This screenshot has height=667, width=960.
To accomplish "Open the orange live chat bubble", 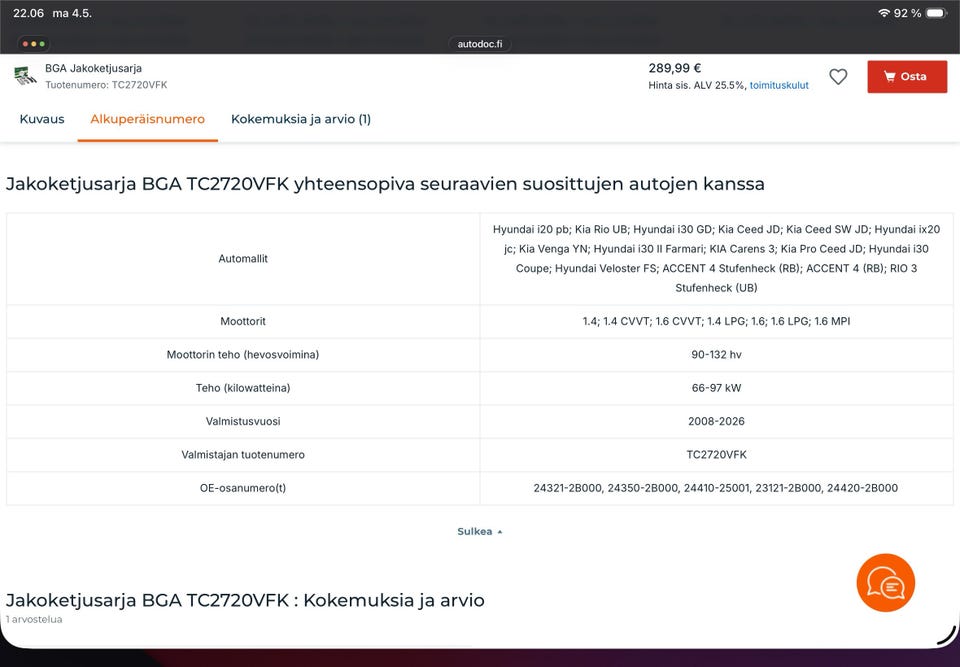I will click(x=885, y=582).
